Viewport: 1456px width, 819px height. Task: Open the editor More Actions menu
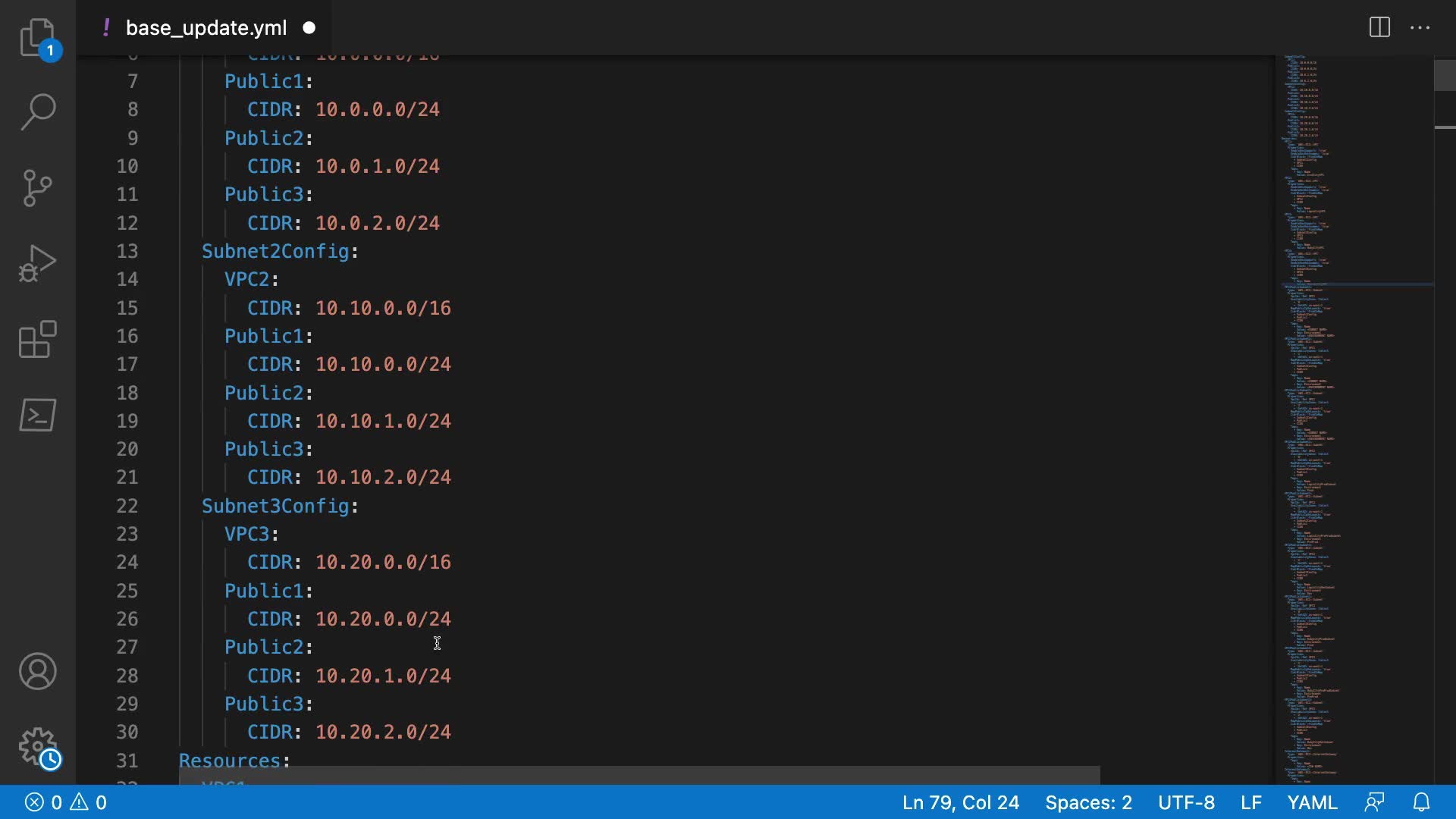[x=1420, y=28]
